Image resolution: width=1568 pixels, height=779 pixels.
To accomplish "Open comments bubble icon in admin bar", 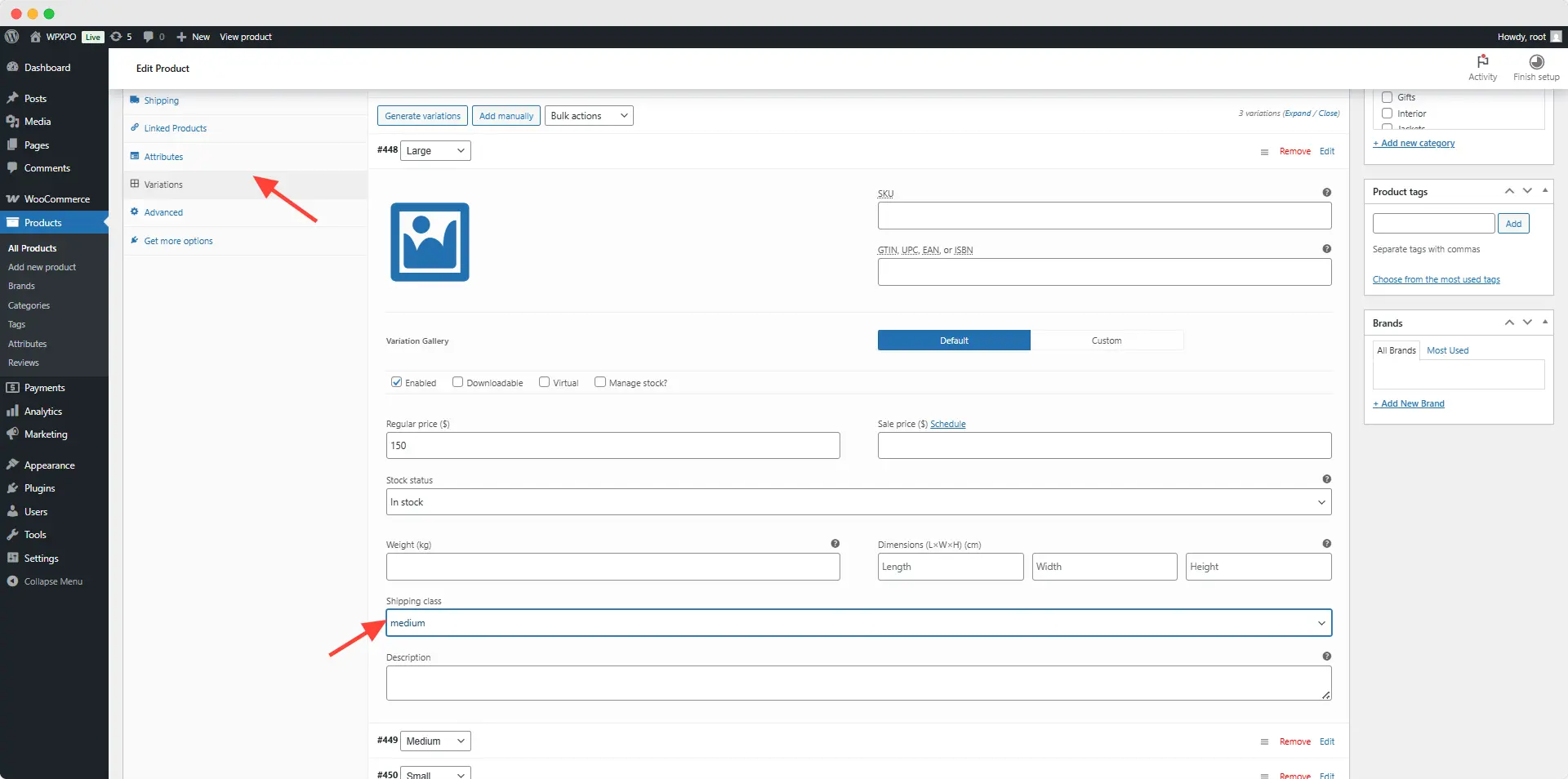I will [x=148, y=37].
